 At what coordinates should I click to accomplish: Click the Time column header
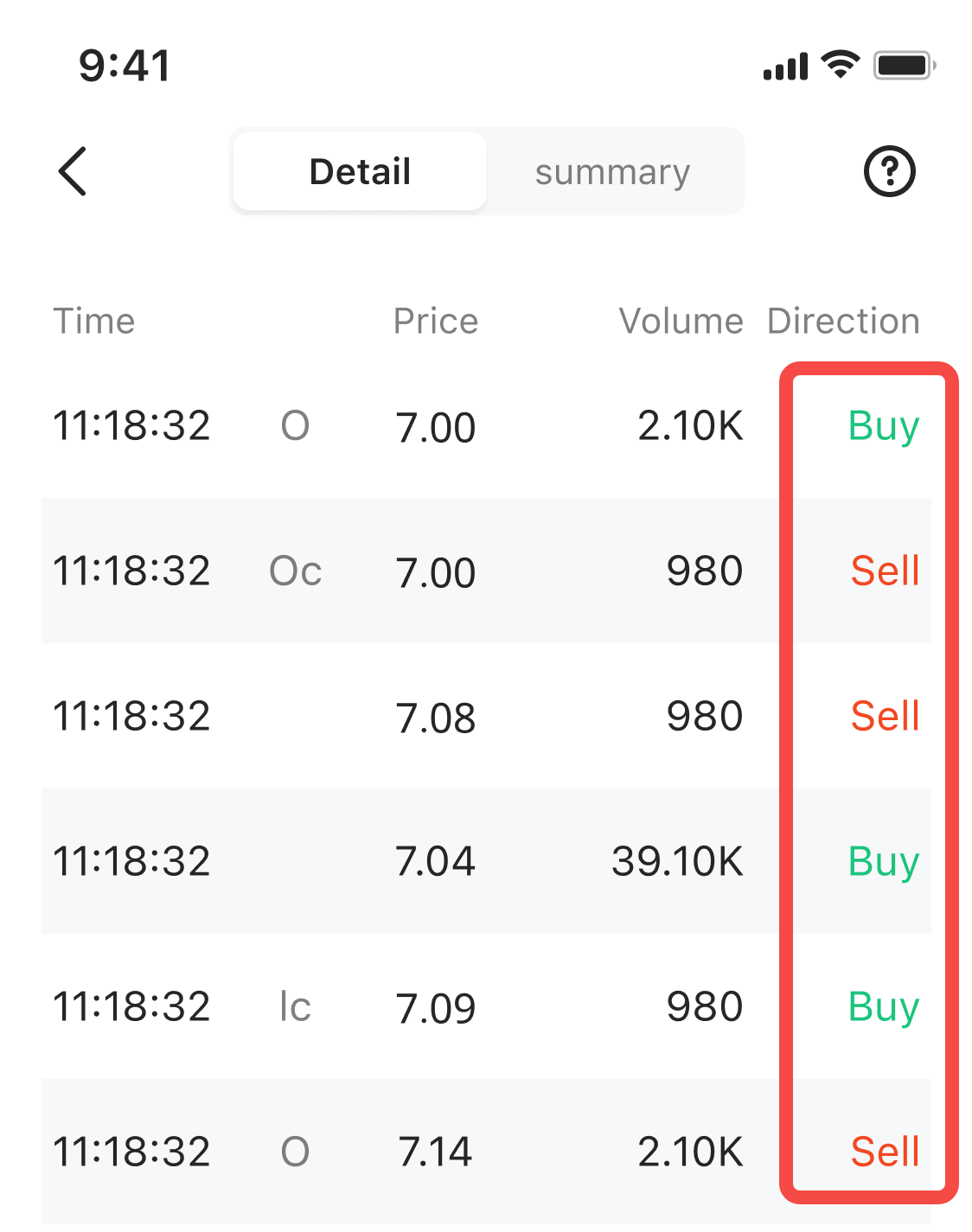coord(94,322)
